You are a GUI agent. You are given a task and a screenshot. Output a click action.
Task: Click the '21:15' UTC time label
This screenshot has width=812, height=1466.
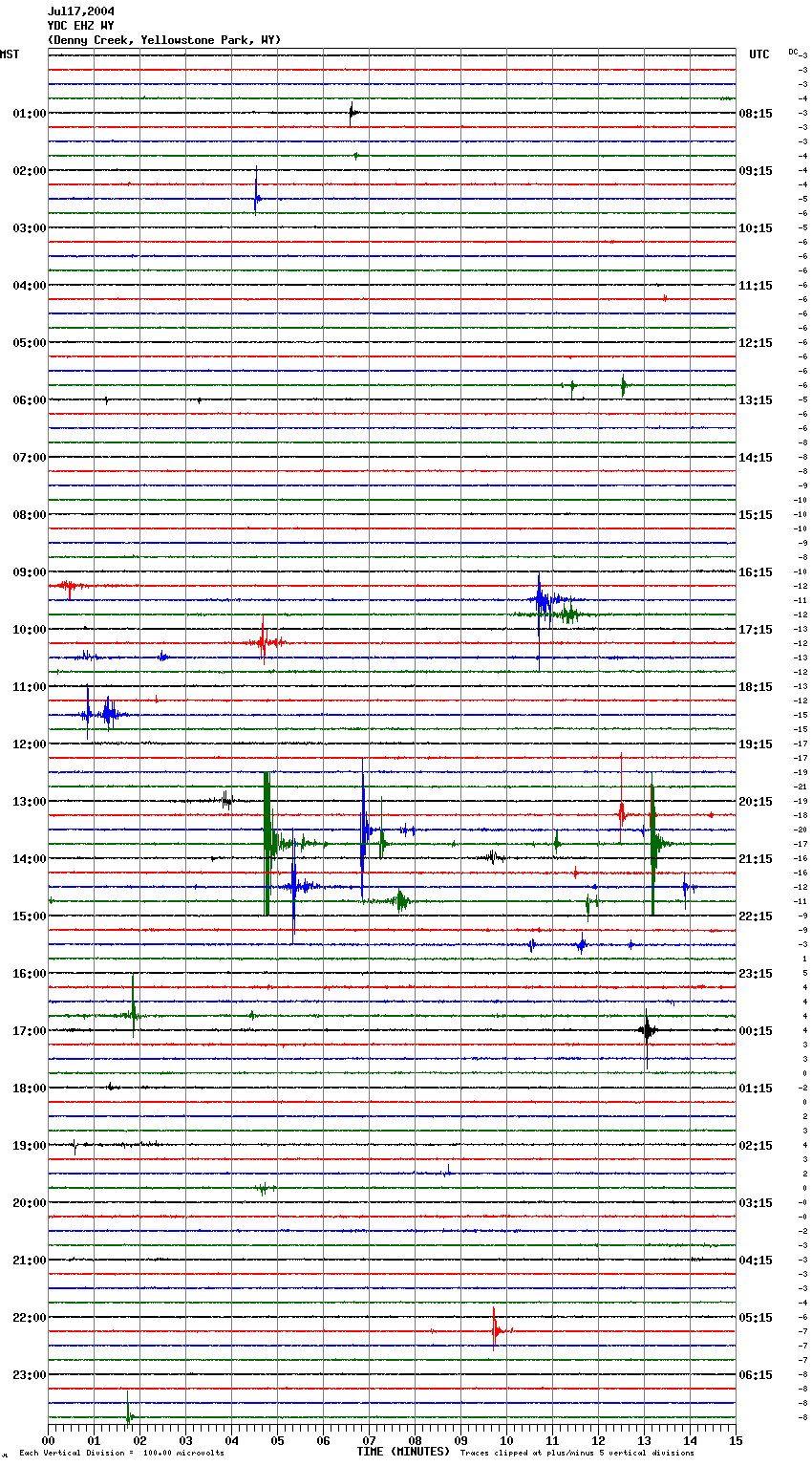[x=756, y=859]
